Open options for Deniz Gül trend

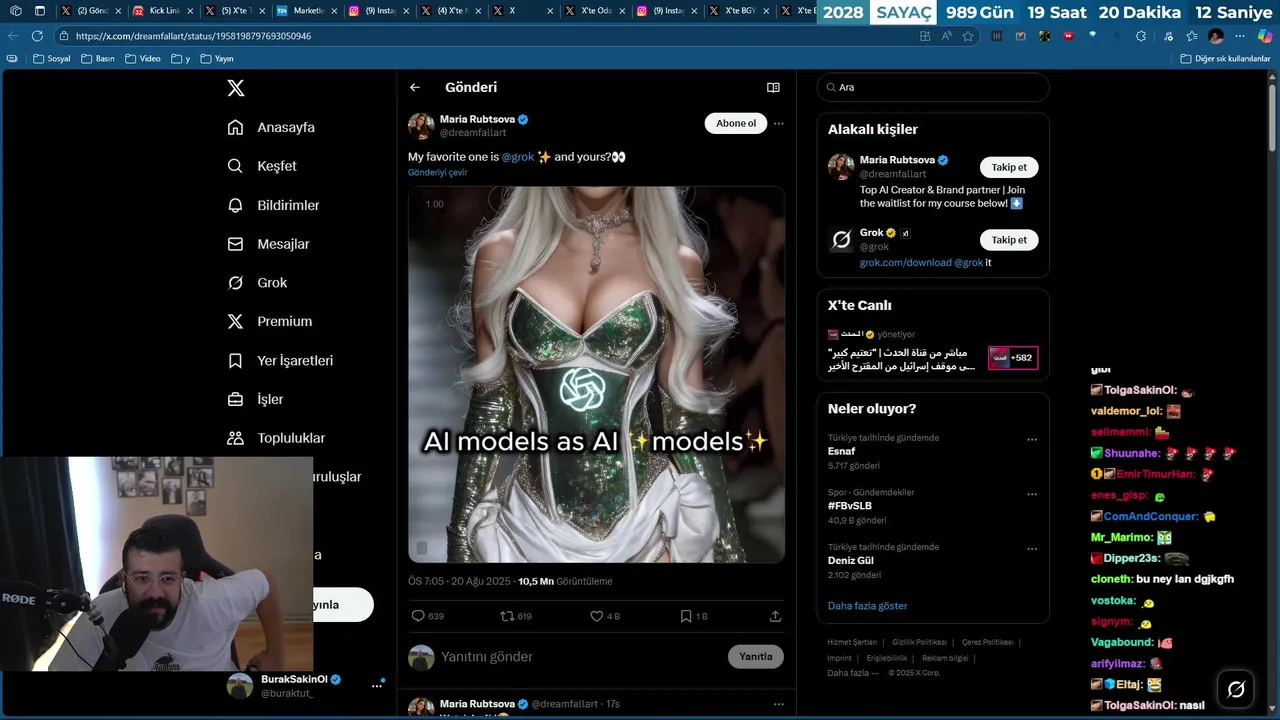point(1032,549)
